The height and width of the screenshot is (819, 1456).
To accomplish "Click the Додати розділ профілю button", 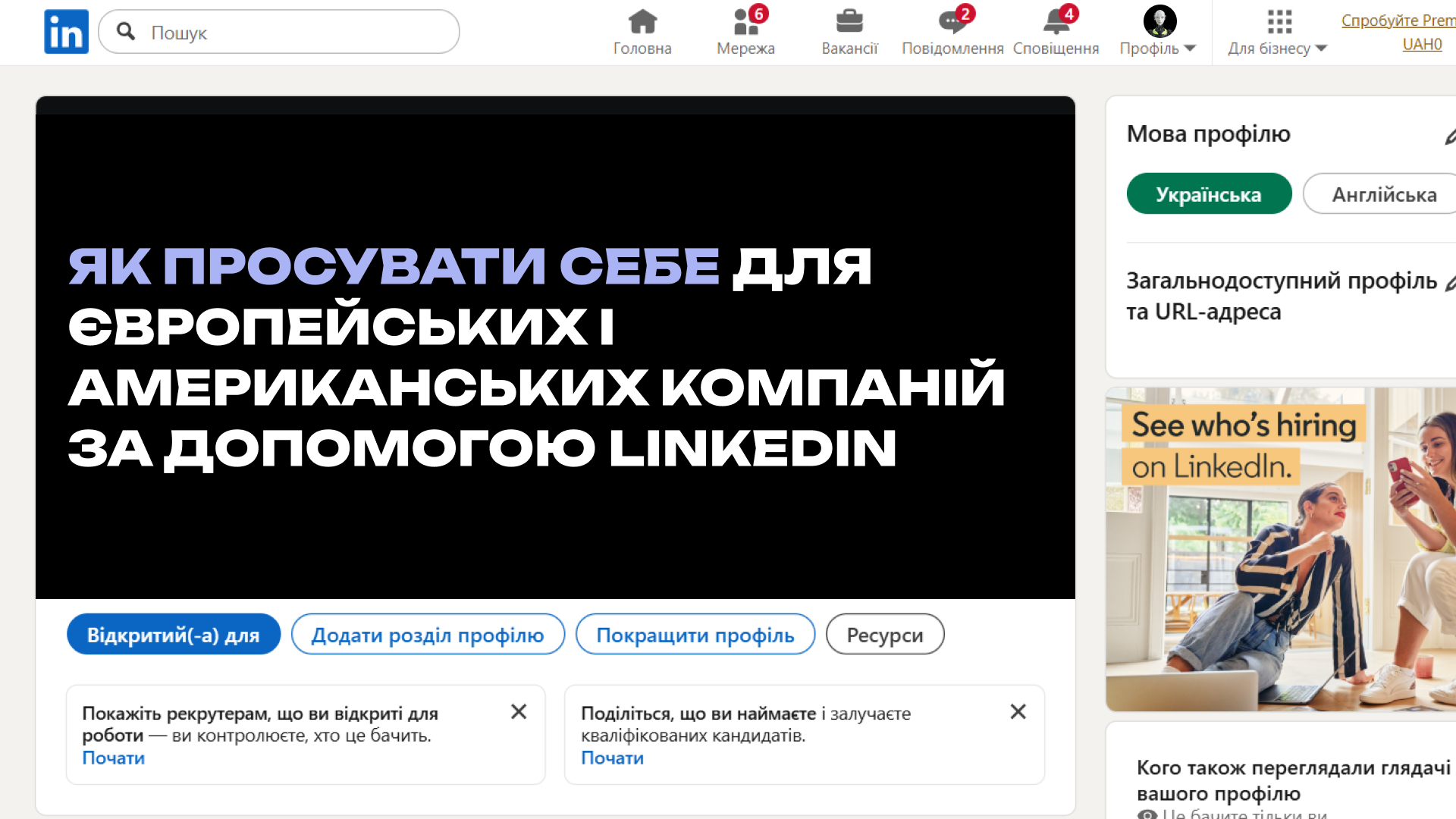I will [x=428, y=635].
